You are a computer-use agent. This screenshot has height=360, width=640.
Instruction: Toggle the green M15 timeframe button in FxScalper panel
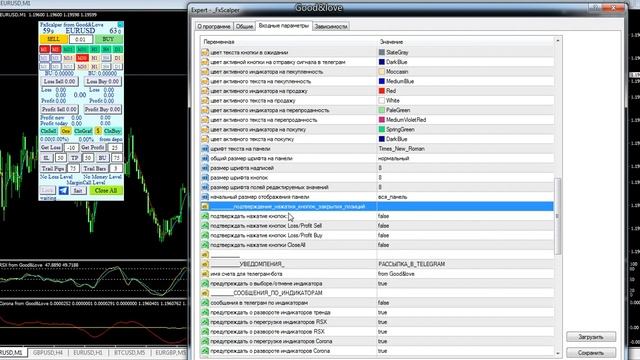(x=68, y=49)
